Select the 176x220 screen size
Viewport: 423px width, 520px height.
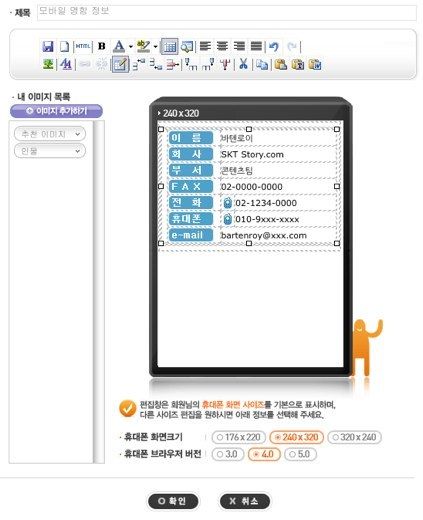[239, 437]
